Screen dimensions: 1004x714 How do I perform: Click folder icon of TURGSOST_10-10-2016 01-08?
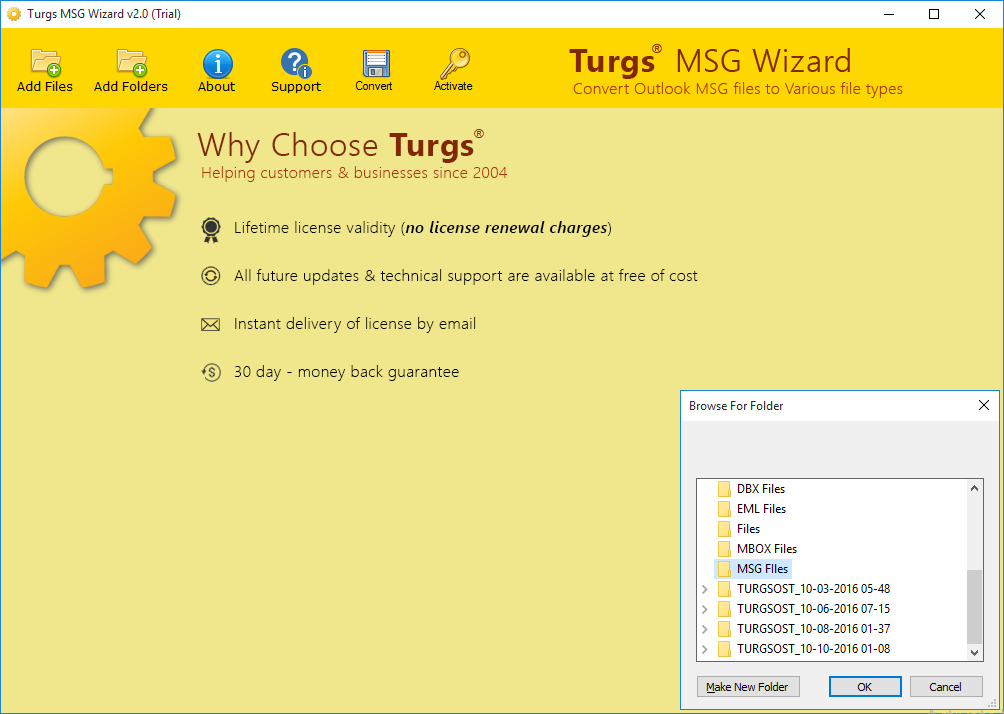pos(724,649)
